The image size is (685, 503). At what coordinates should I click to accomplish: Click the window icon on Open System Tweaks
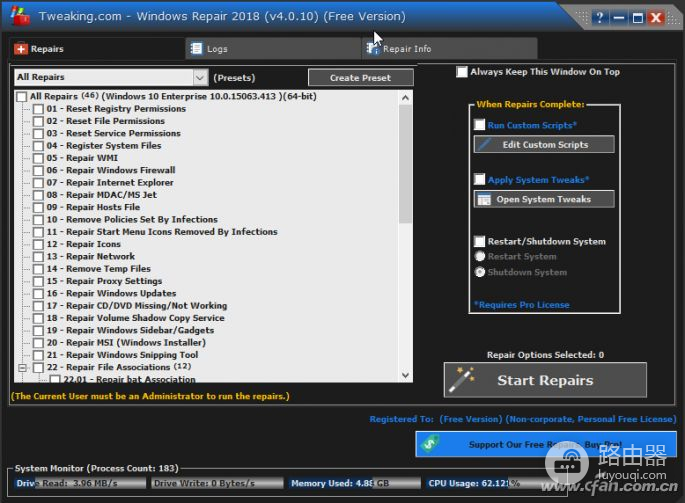485,199
